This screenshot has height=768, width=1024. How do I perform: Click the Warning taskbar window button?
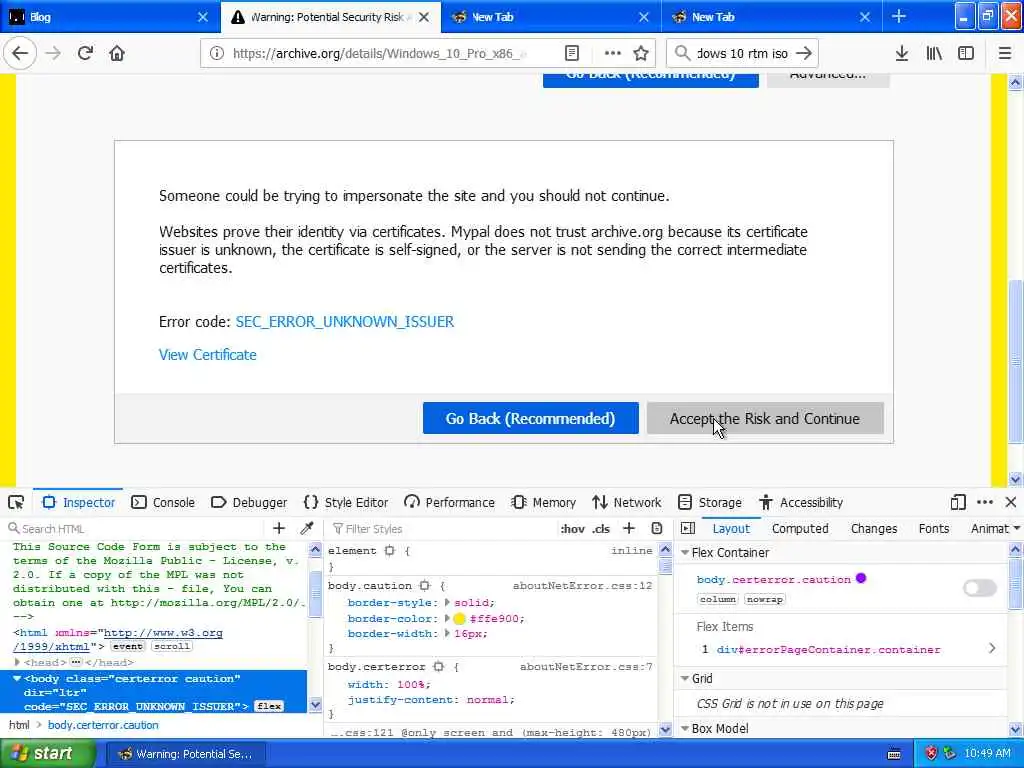pyautogui.click(x=185, y=754)
